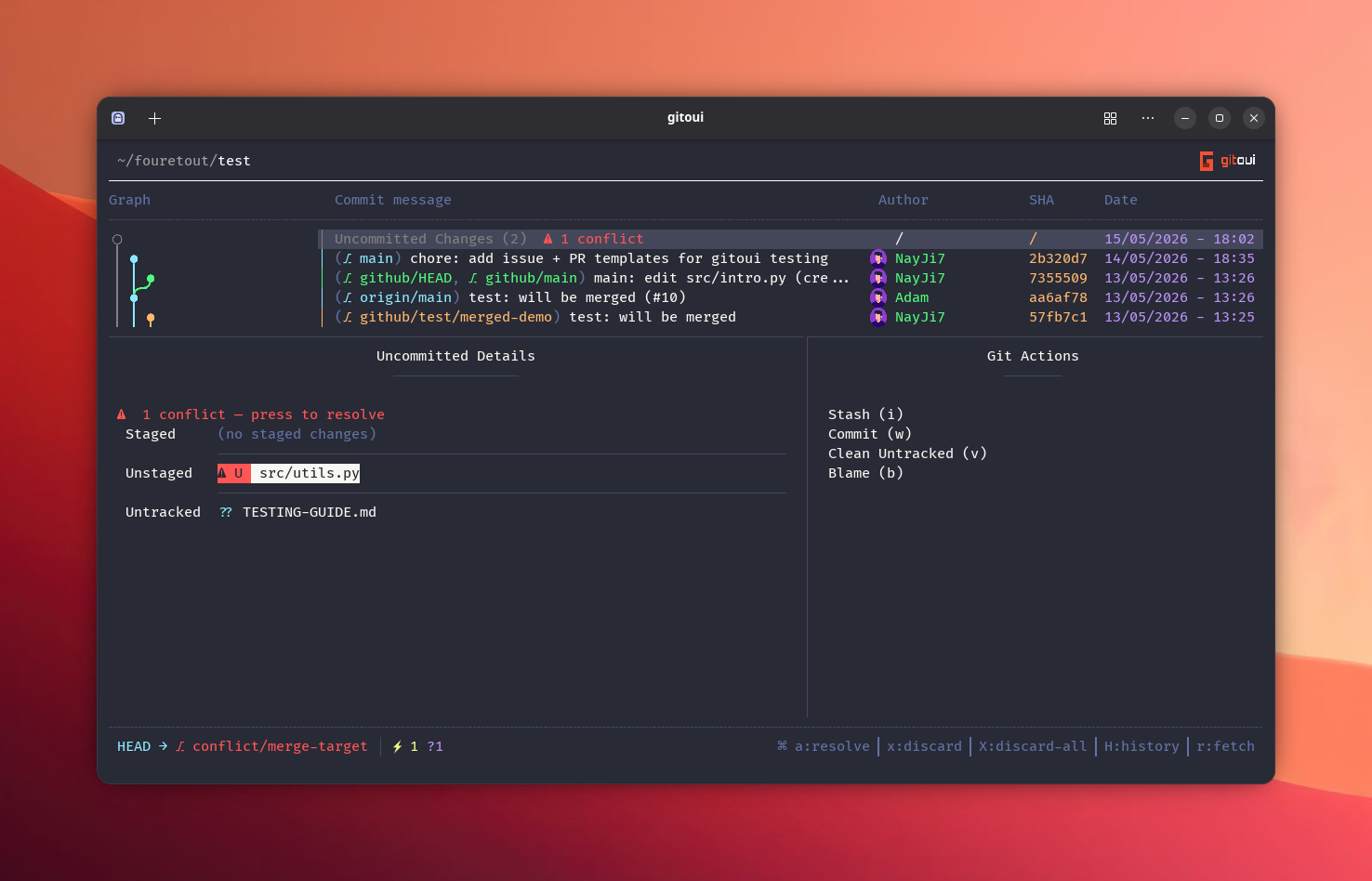Click '1 conflict — press to resolve' message
The height and width of the screenshot is (881, 1372).
click(x=263, y=414)
